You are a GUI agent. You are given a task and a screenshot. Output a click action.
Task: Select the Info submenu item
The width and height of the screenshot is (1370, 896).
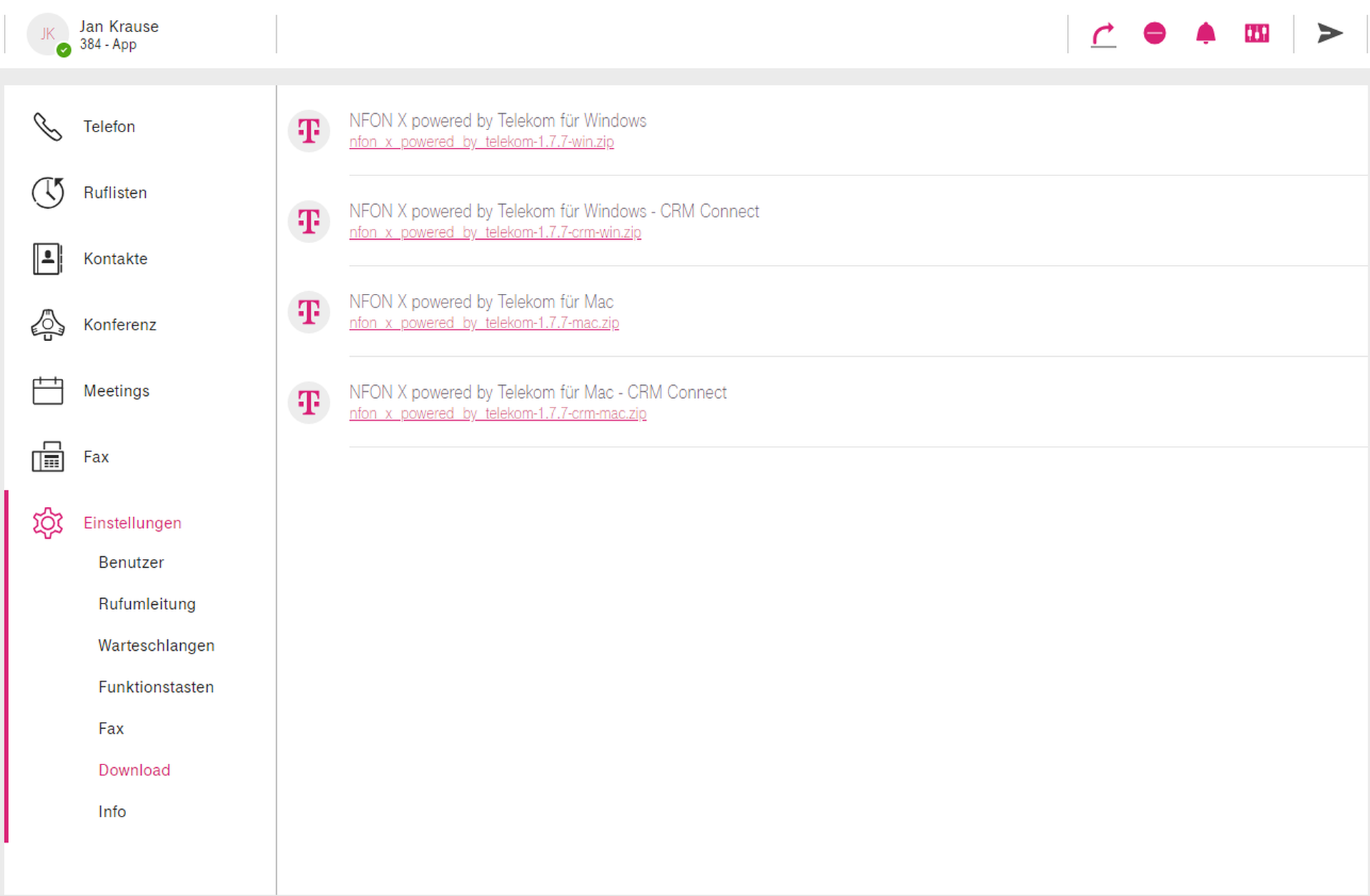click(112, 812)
